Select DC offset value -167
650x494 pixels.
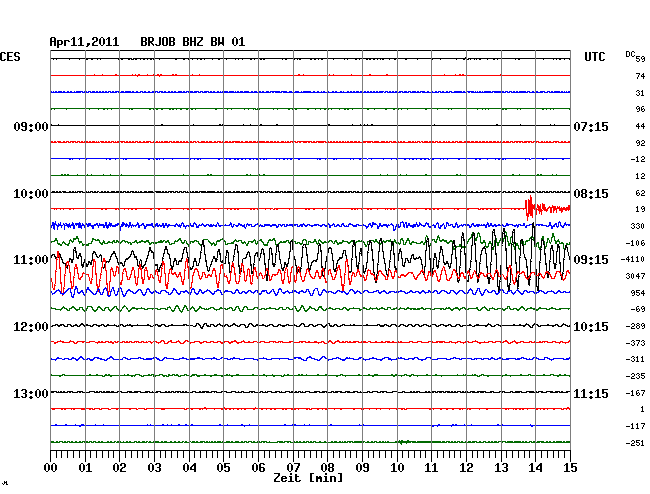click(635, 392)
